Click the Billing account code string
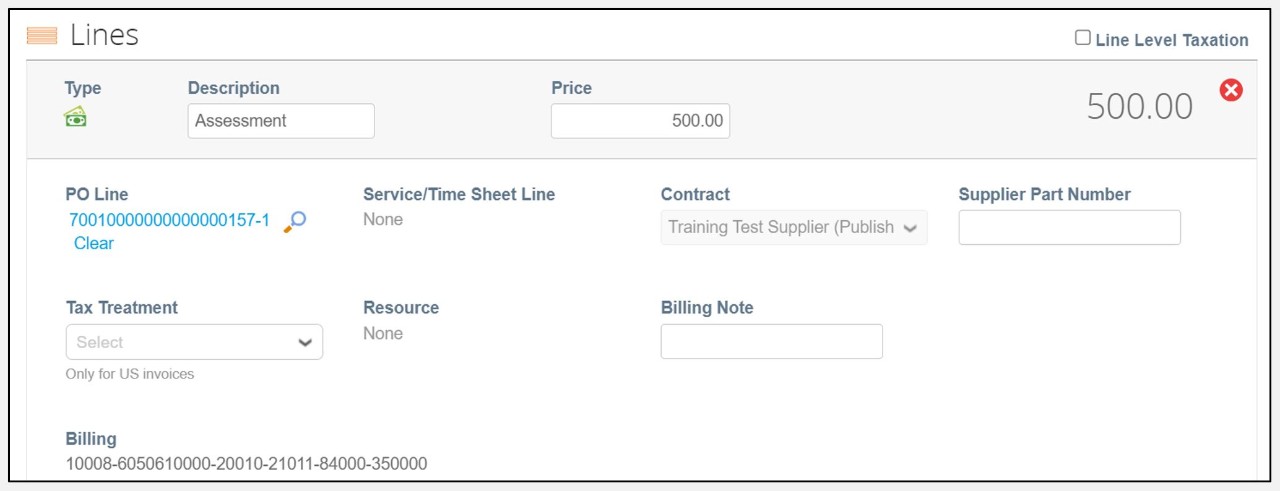The height and width of the screenshot is (491, 1280). coord(246,464)
